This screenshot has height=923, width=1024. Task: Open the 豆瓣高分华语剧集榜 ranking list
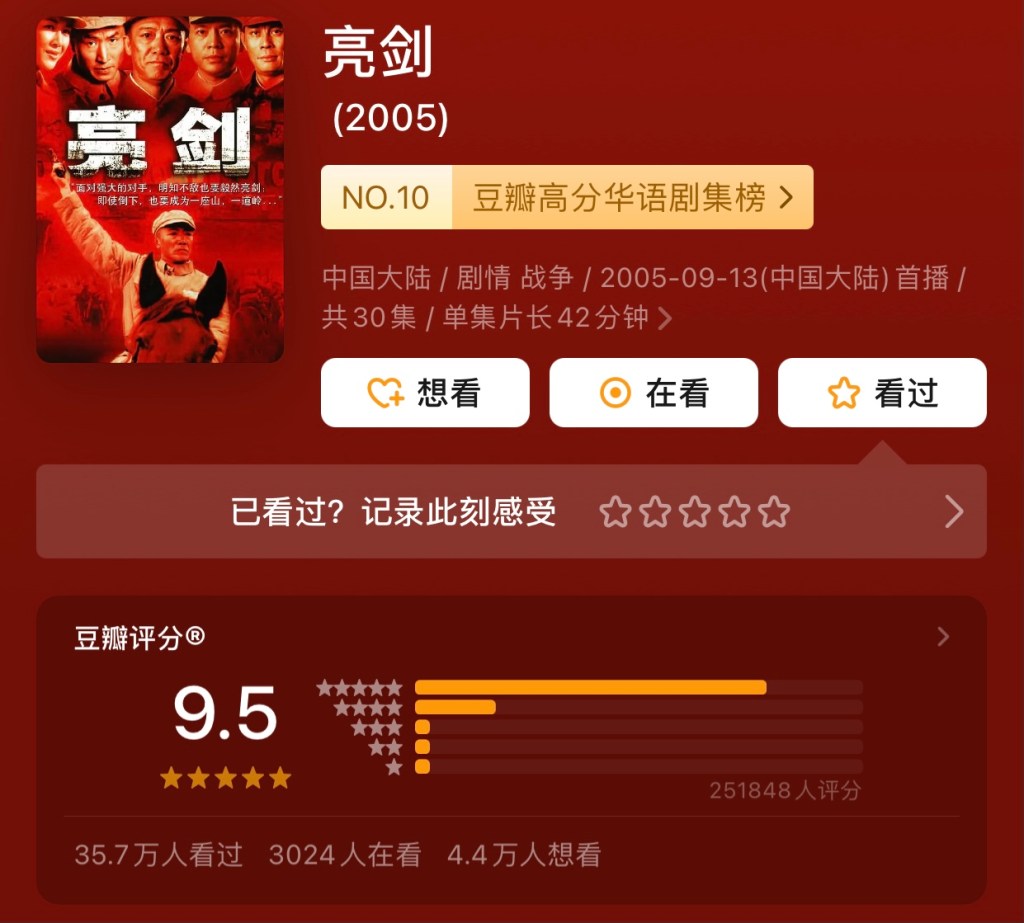(633, 197)
